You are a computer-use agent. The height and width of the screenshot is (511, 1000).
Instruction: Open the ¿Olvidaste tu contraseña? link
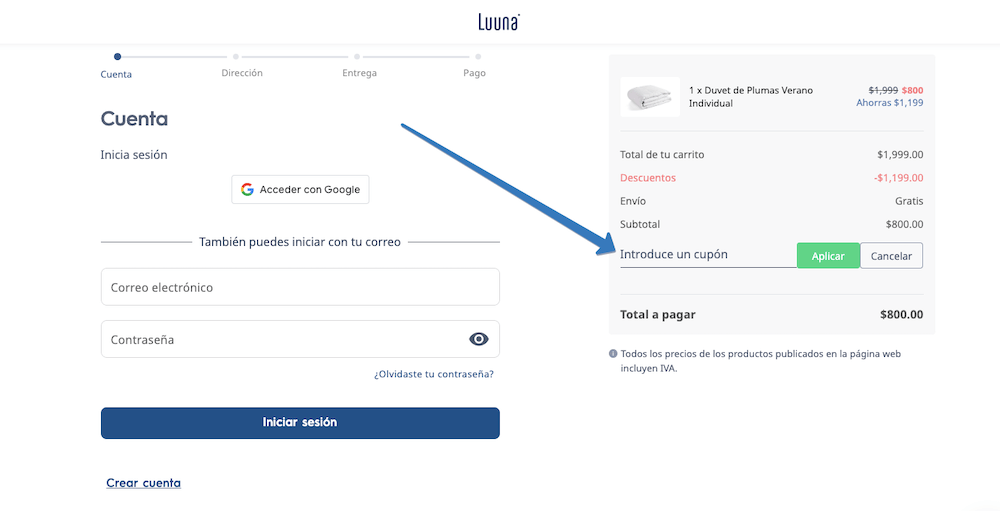point(434,374)
